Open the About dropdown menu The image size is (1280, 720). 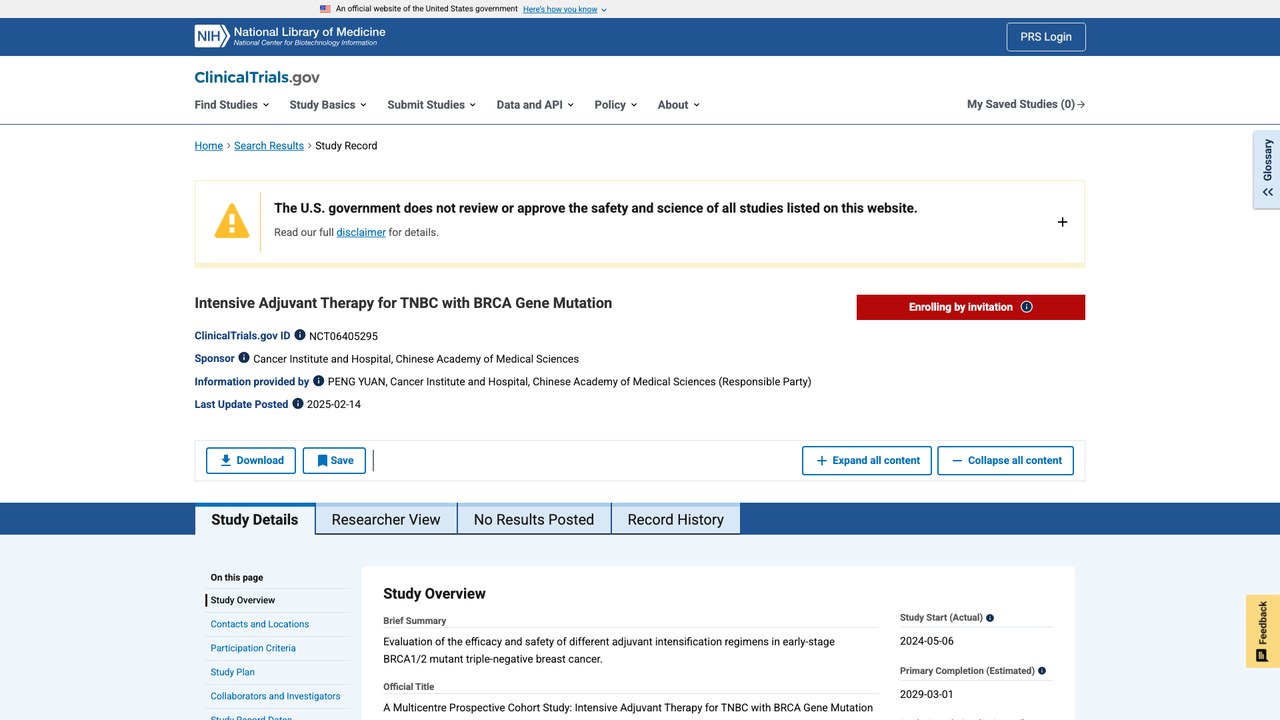pos(678,104)
